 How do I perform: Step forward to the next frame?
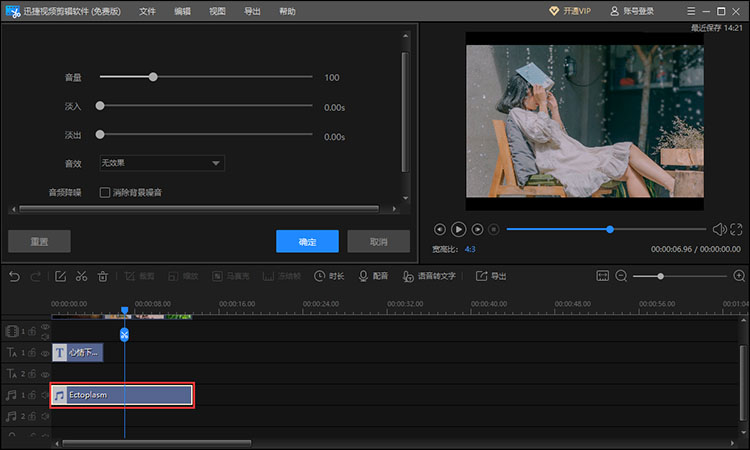477,230
